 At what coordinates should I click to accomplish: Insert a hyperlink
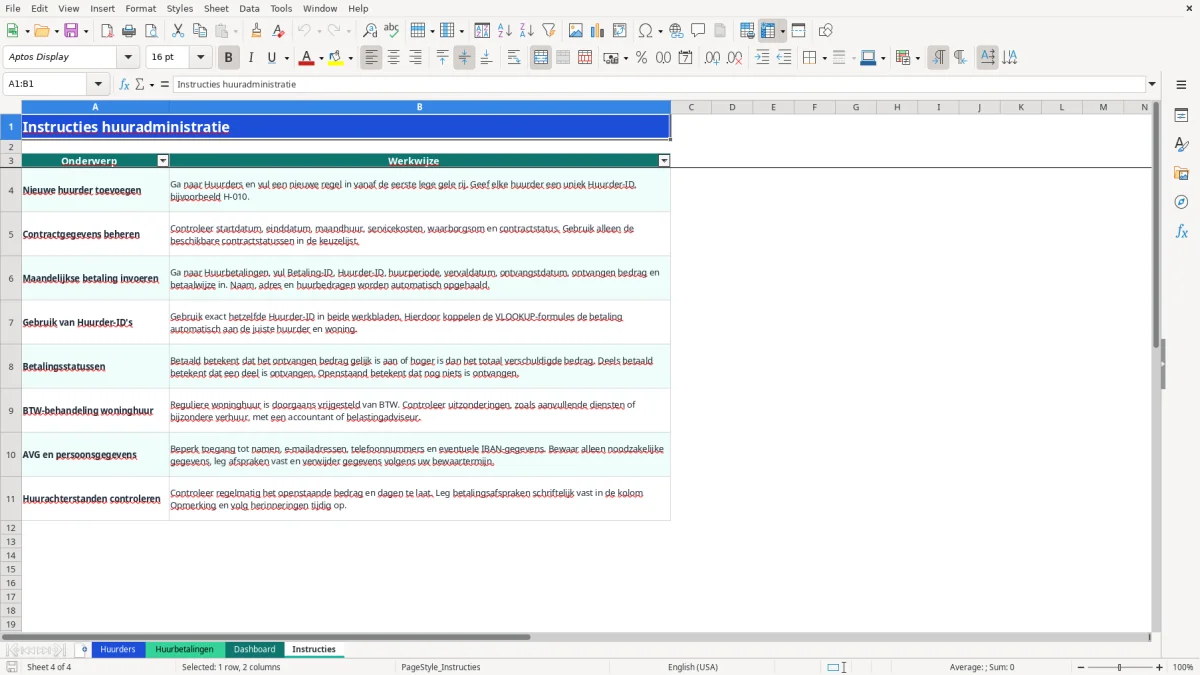676,31
